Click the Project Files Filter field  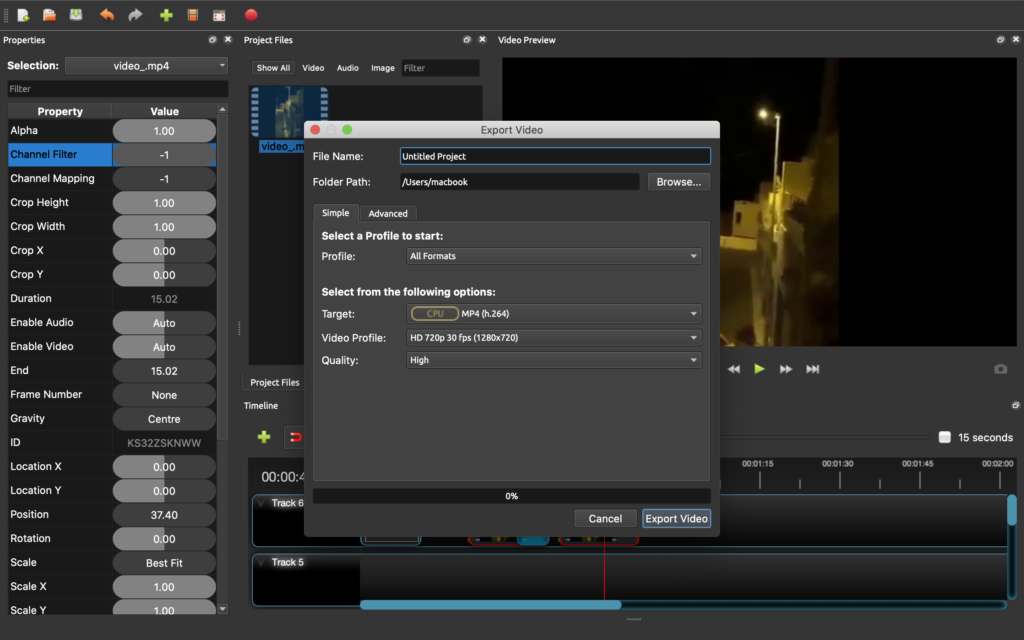click(440, 68)
